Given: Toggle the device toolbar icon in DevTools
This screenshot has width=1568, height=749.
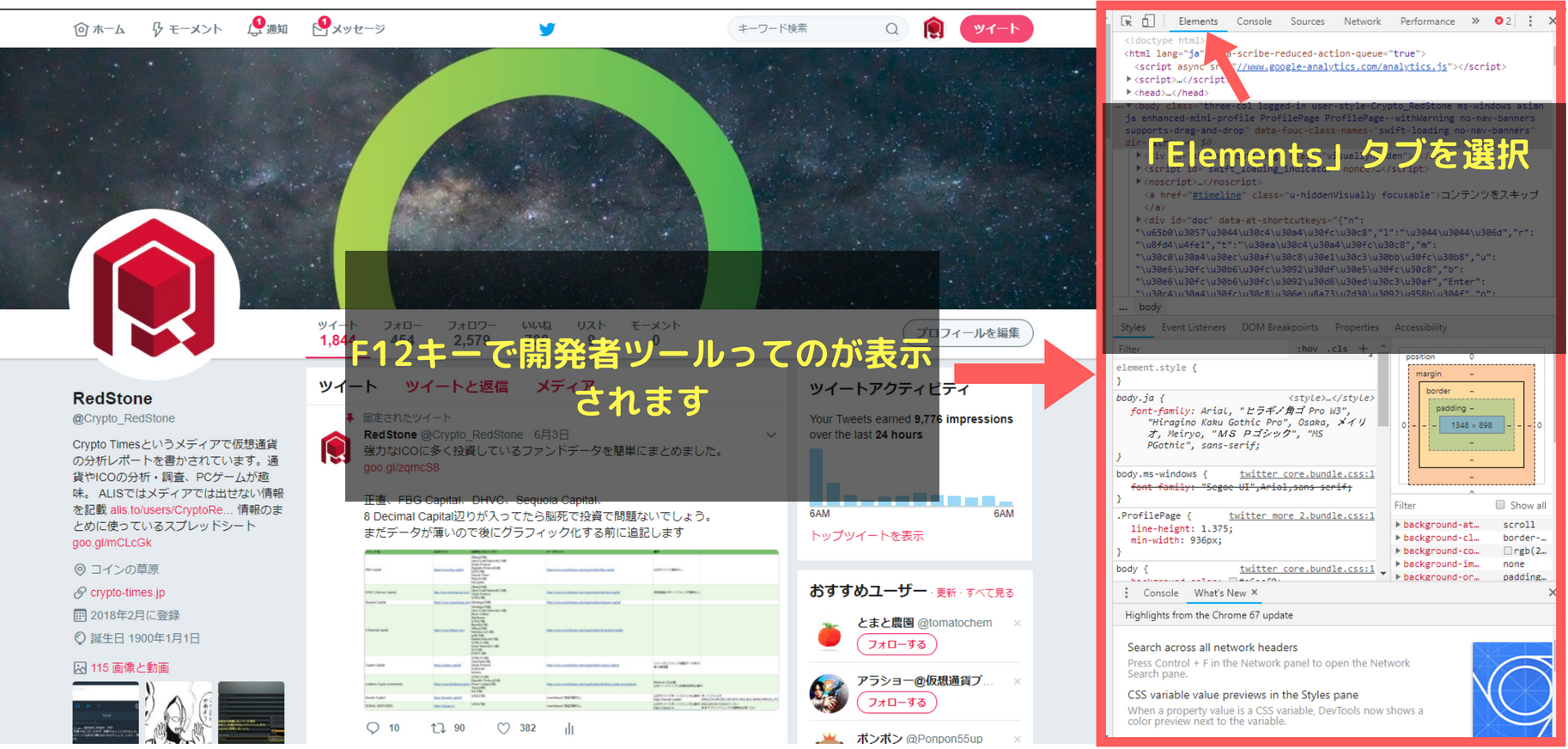Looking at the screenshot, I should coord(1148,21).
